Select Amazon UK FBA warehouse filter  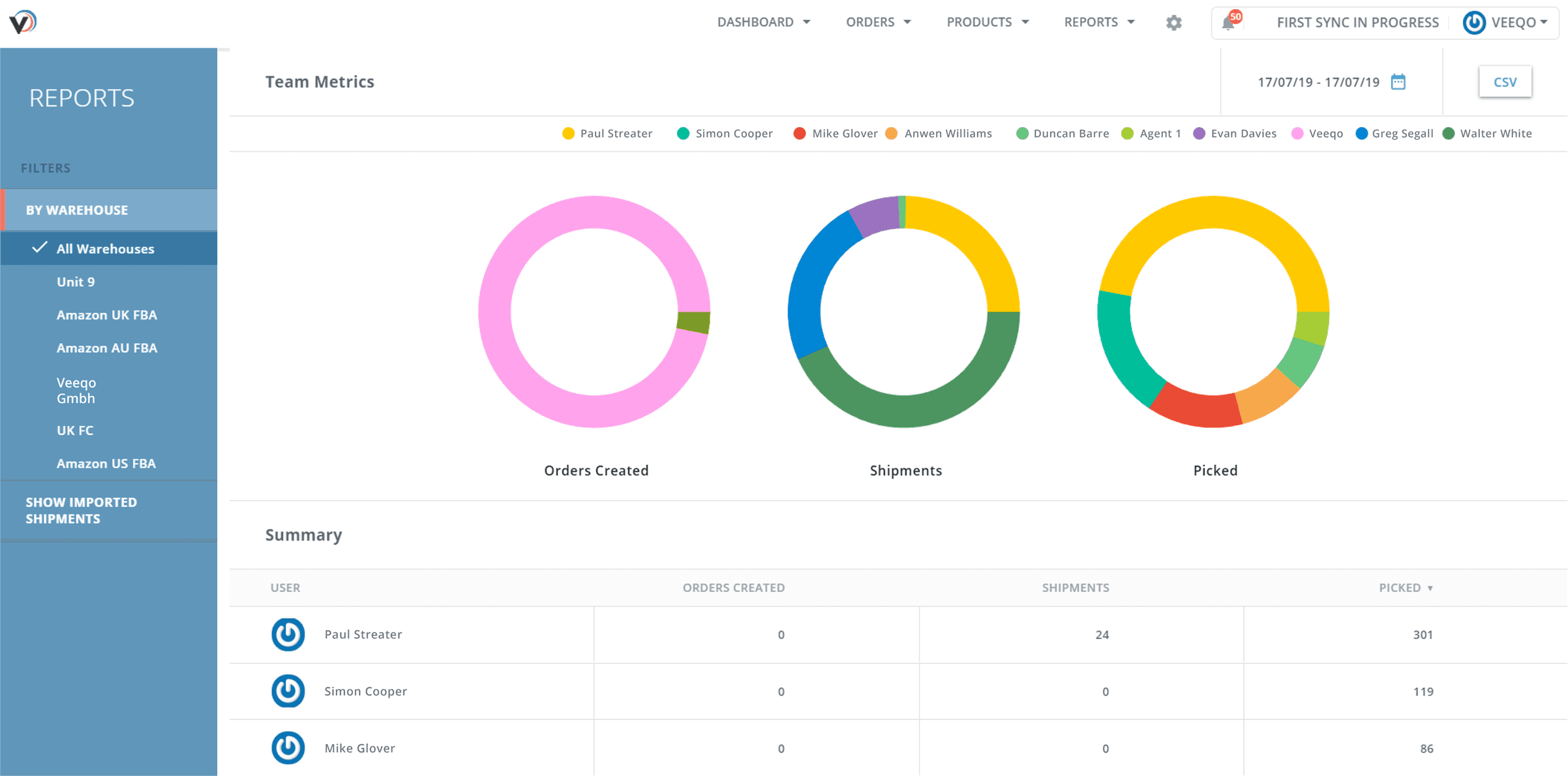click(x=109, y=314)
